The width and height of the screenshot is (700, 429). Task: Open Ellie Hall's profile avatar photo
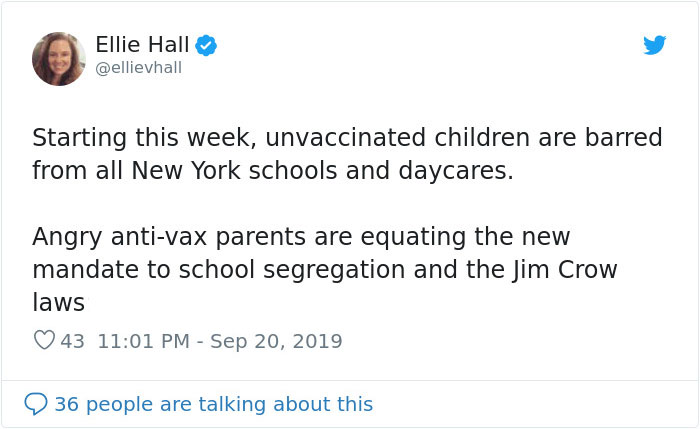point(59,58)
